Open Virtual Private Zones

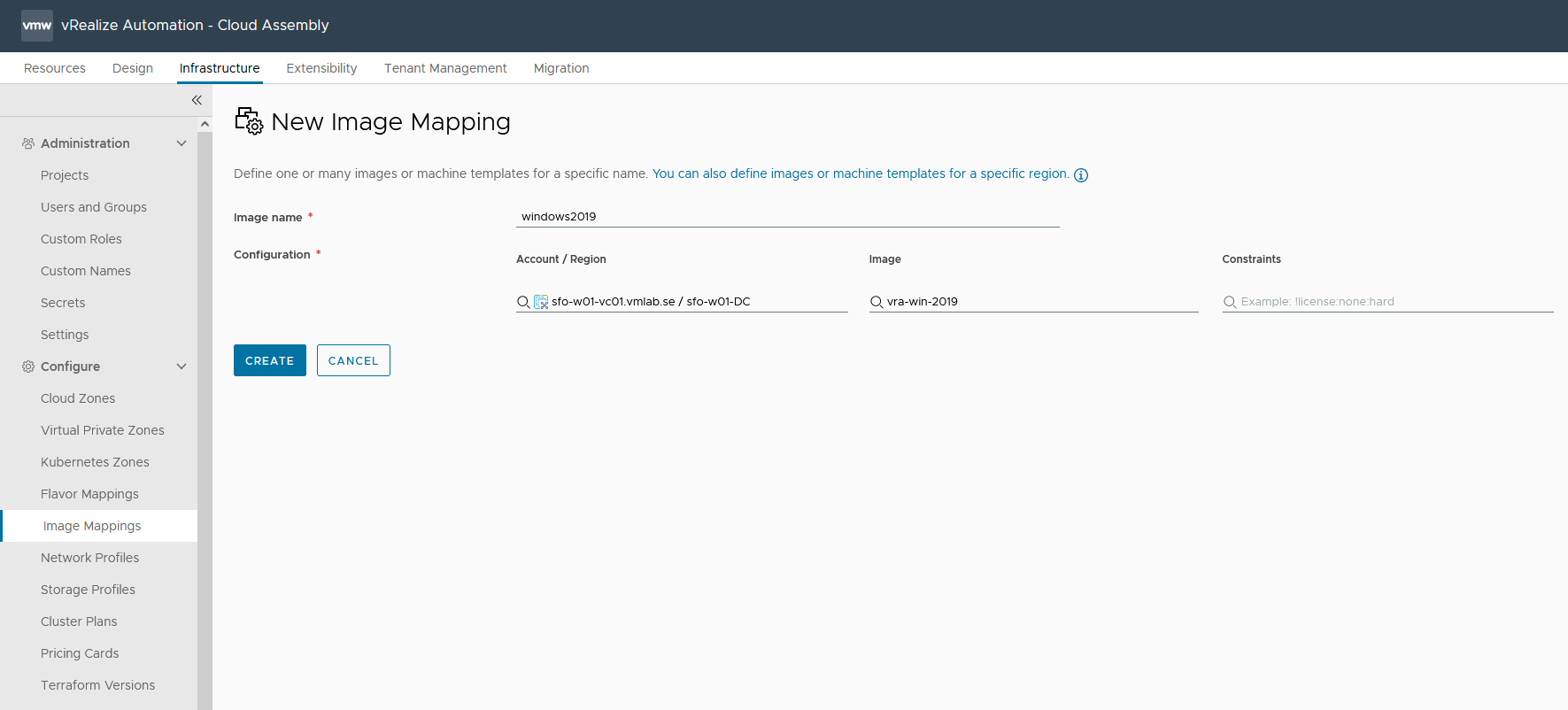click(103, 430)
